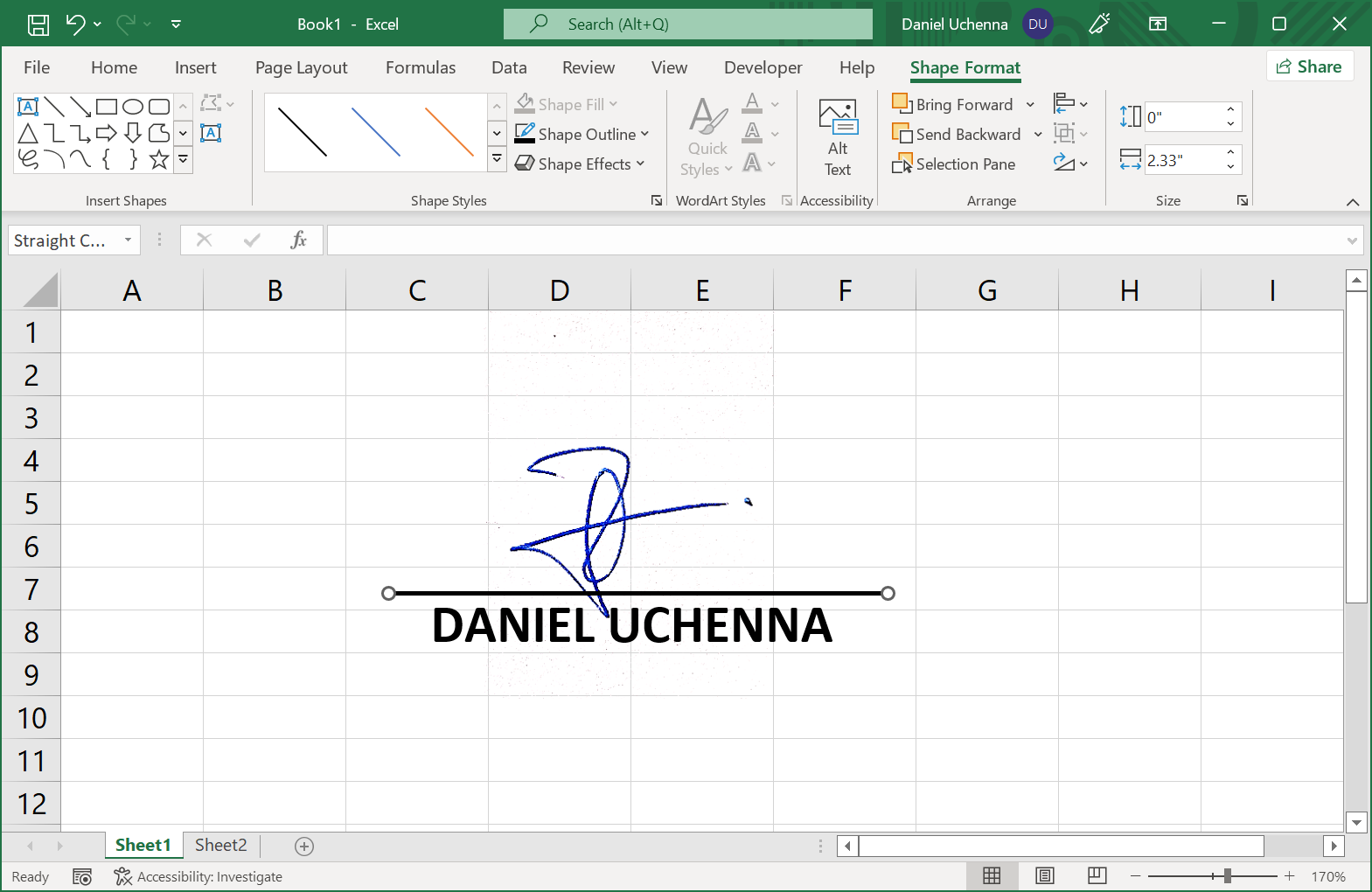Image resolution: width=1372 pixels, height=892 pixels.
Task: Open the Shape Outline dropdown
Action: point(645,134)
